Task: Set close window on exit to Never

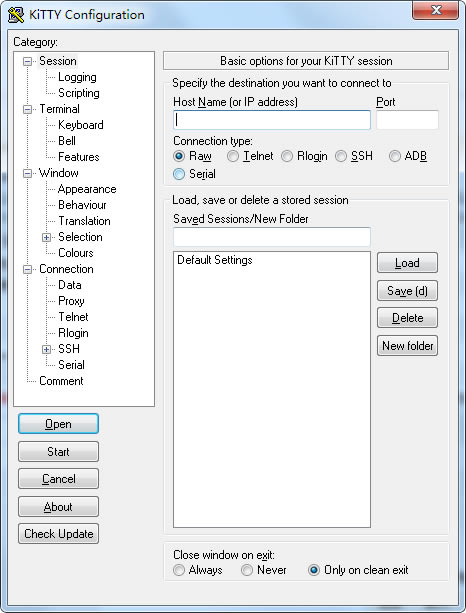Action: 247,570
